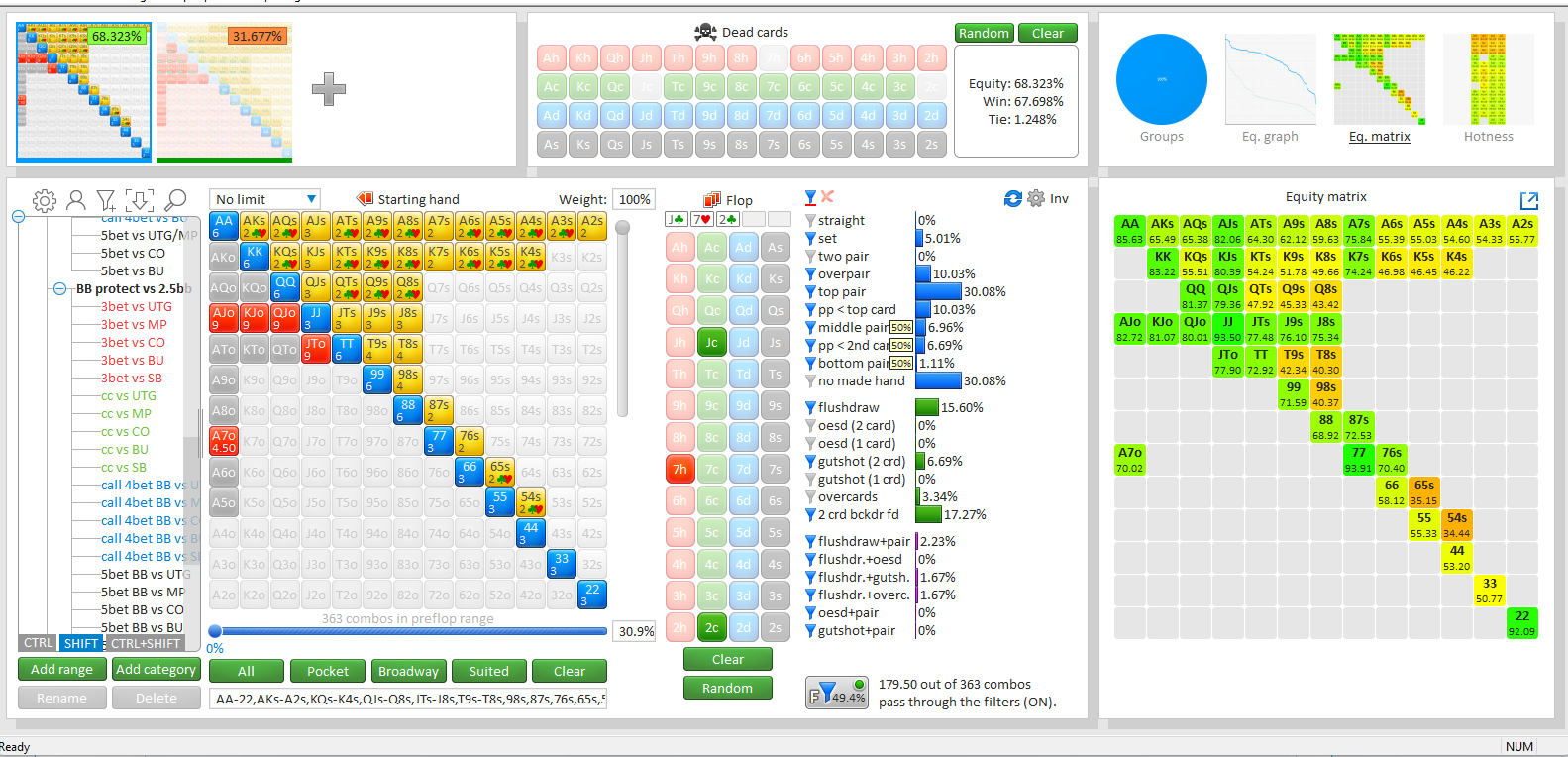This screenshot has height=757, width=1568.
Task: Click the preflop range percentage slider
Action: 408,631
